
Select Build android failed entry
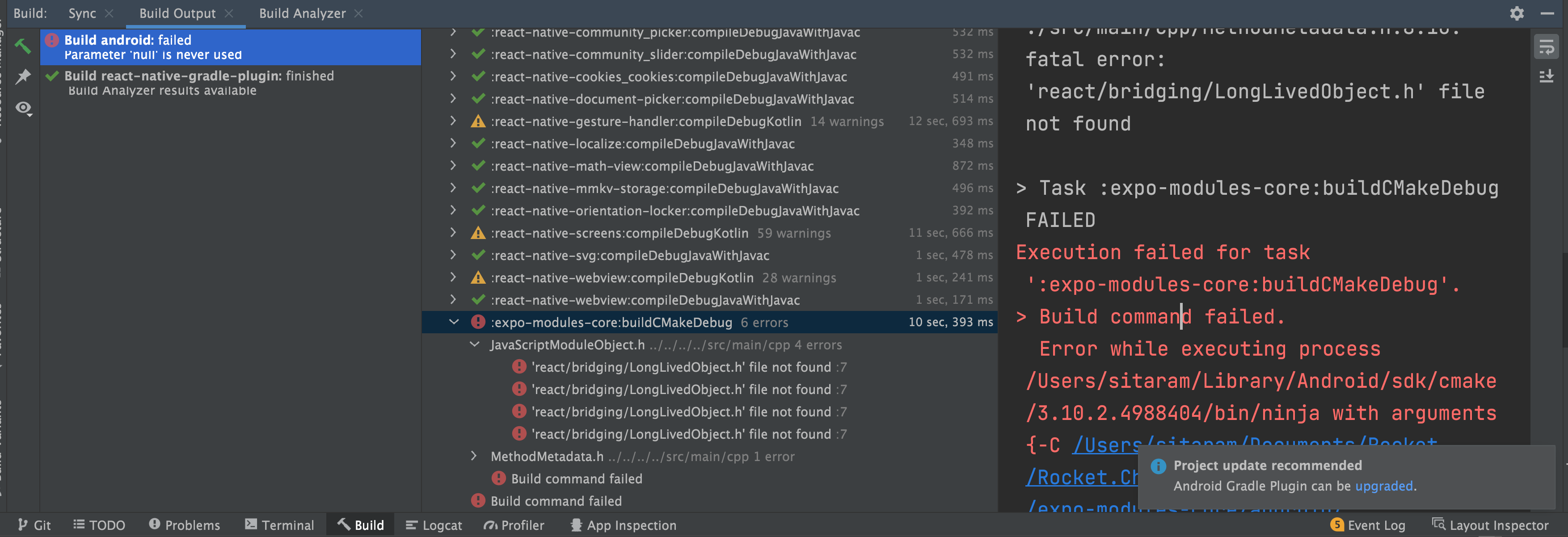(231, 47)
